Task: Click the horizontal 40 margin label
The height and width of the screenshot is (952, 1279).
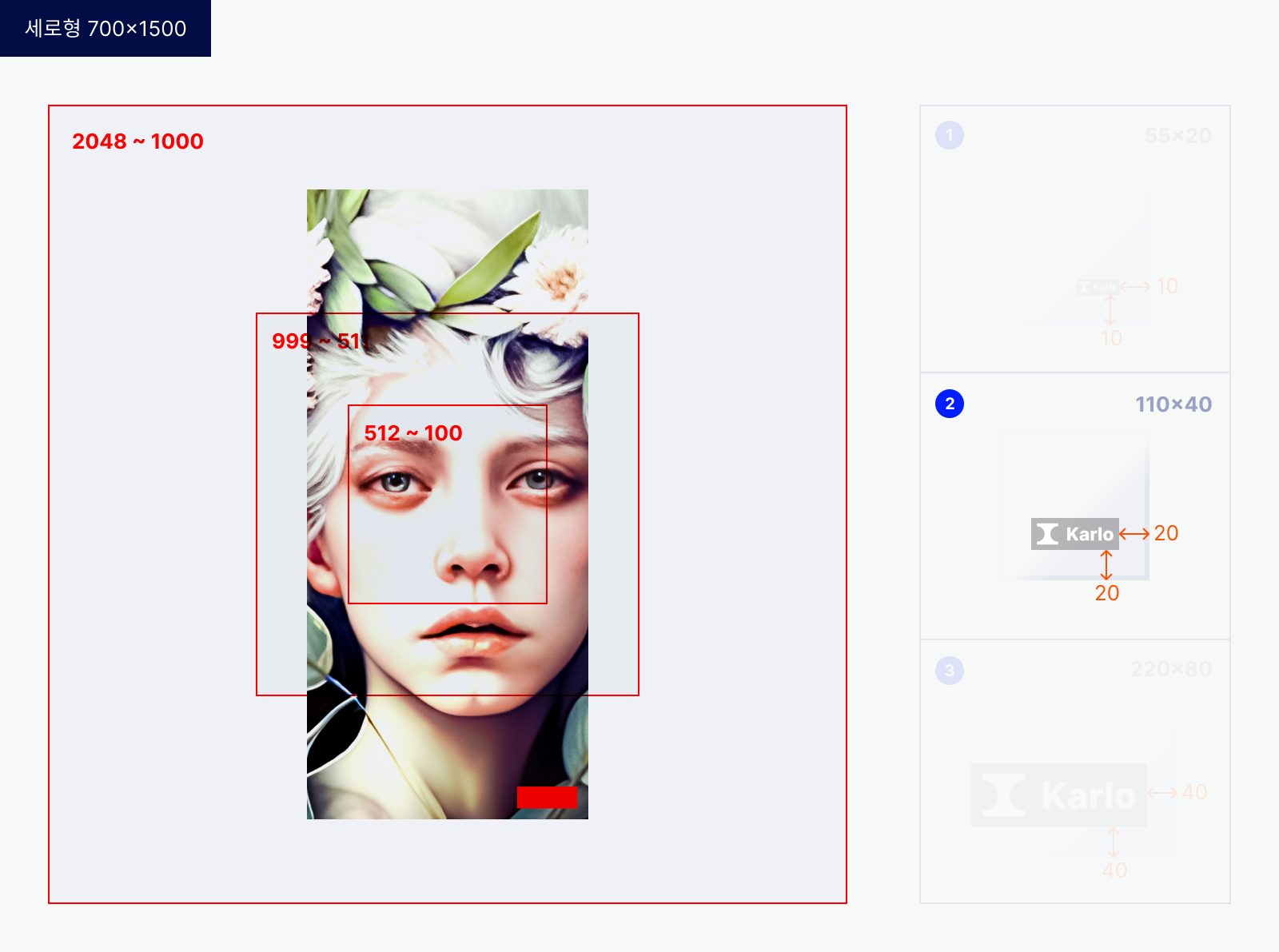Action: (1194, 792)
